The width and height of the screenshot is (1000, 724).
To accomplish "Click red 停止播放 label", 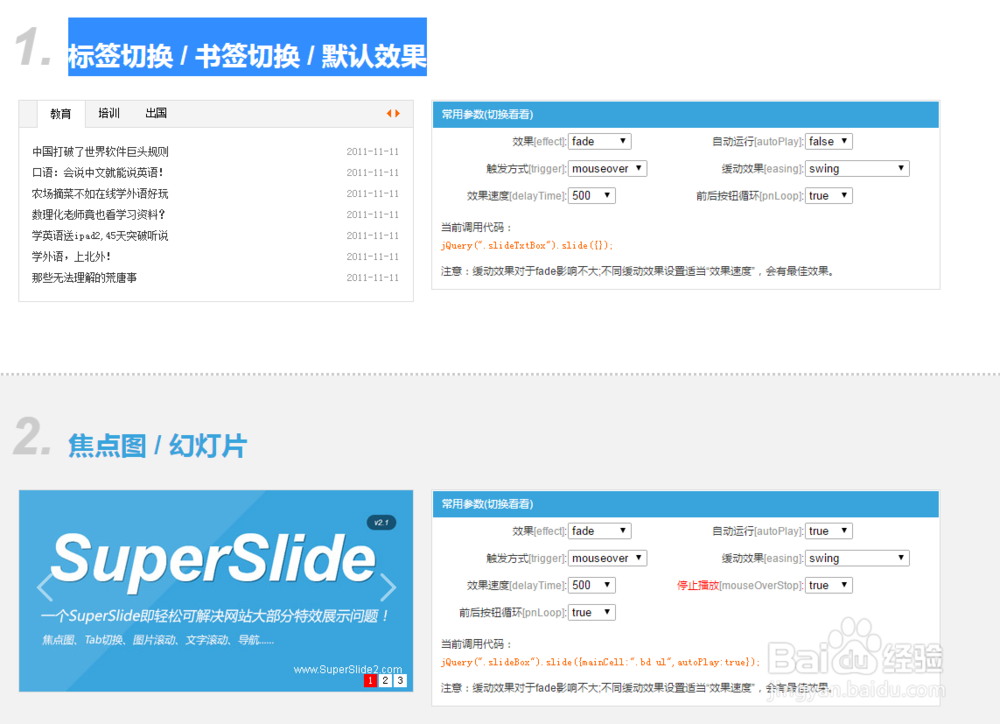I will coord(698,585).
